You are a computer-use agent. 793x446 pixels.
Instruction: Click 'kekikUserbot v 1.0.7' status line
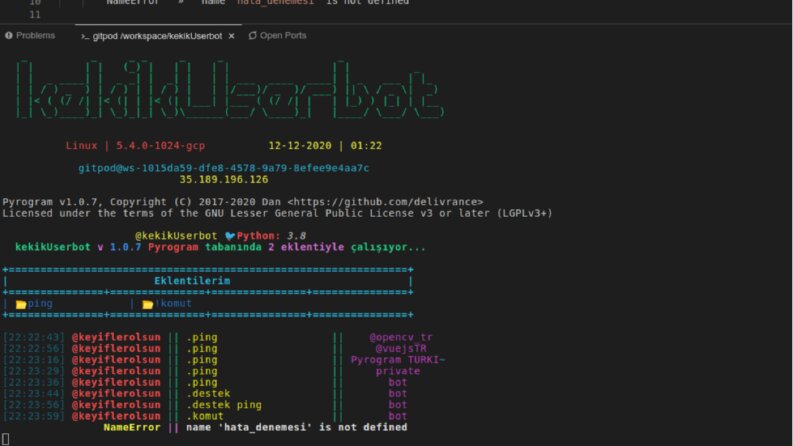[x=220, y=247]
